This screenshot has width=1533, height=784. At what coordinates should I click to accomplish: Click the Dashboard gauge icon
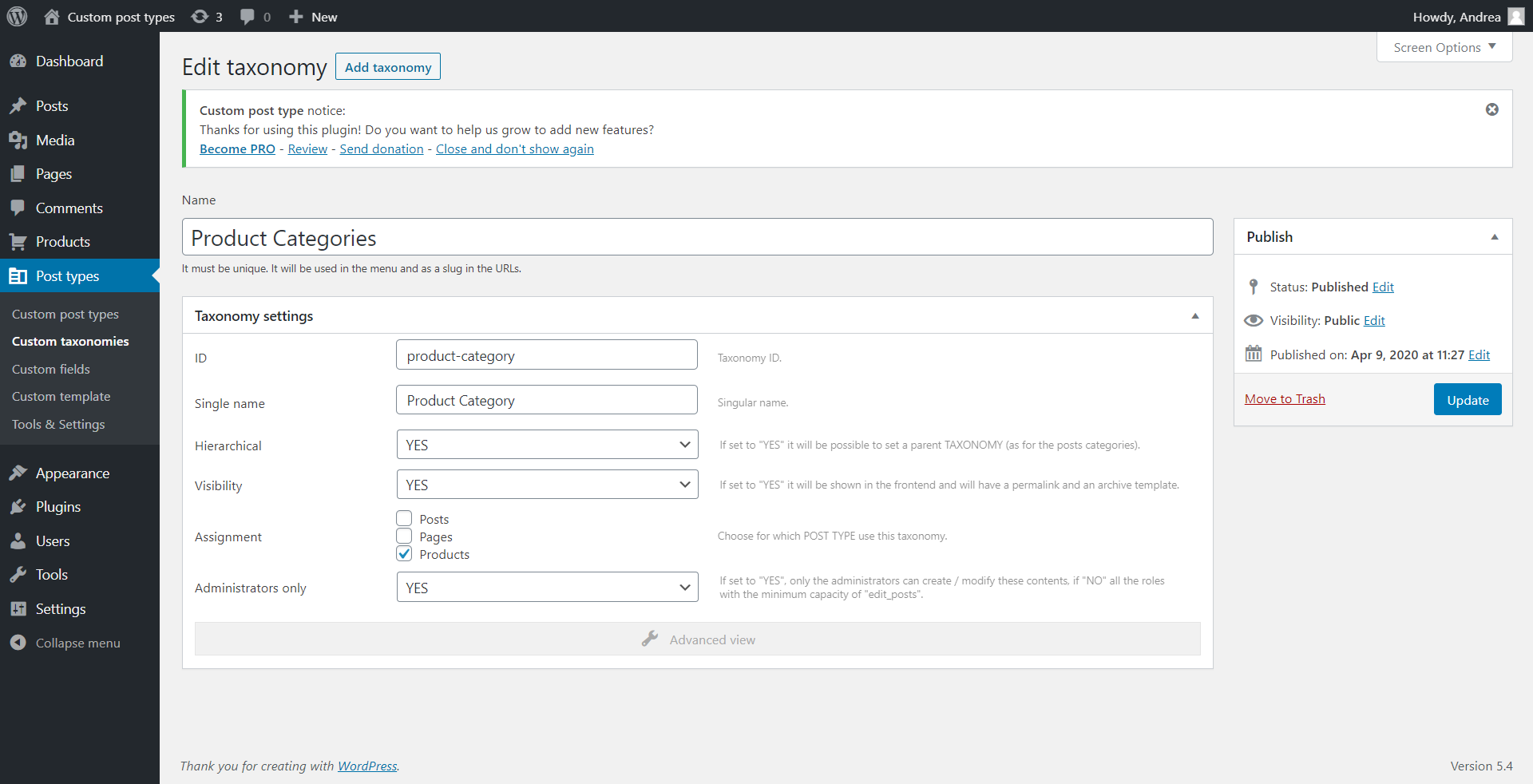(18, 61)
